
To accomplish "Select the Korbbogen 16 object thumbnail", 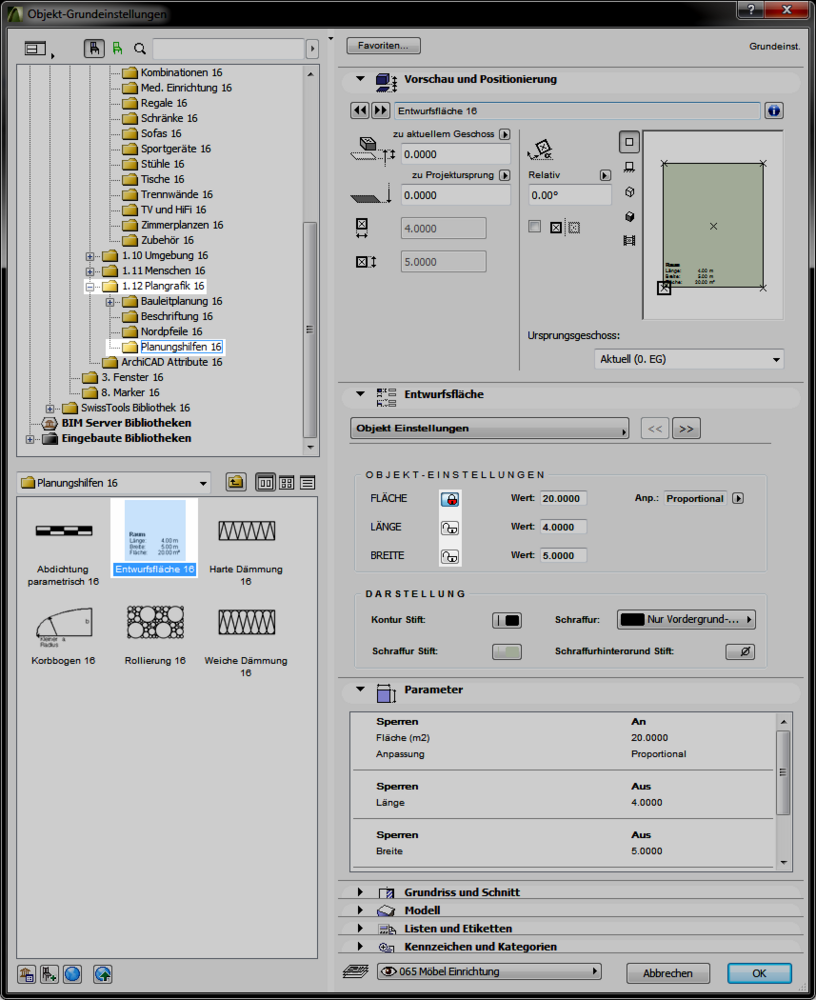I will tap(63, 635).
